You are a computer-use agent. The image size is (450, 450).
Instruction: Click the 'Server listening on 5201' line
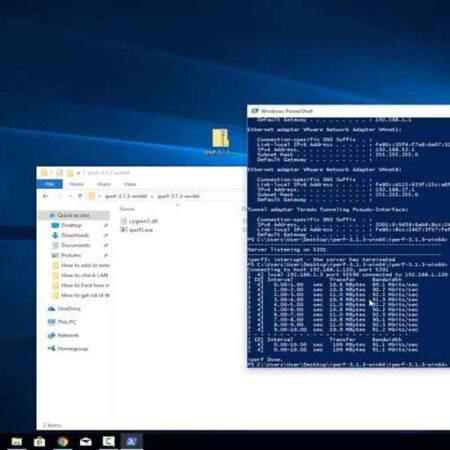287,250
